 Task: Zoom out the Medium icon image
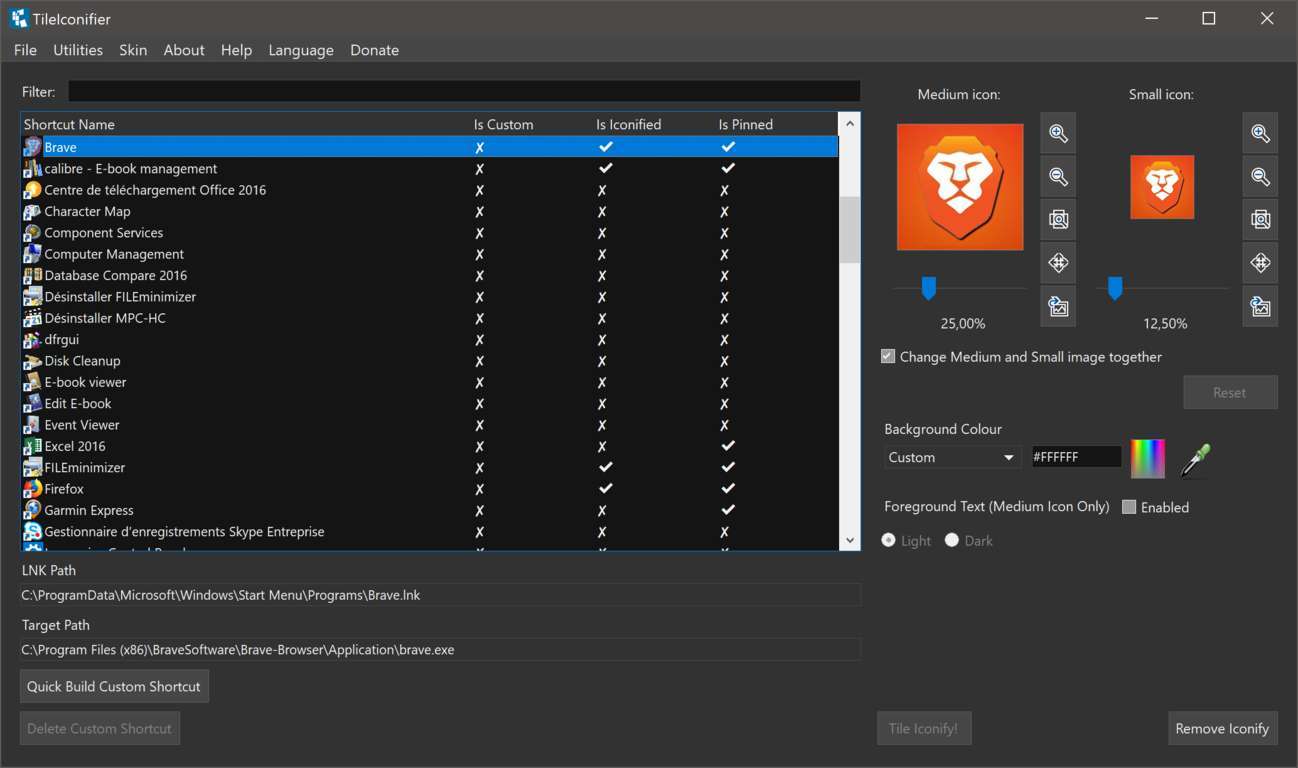(1058, 177)
